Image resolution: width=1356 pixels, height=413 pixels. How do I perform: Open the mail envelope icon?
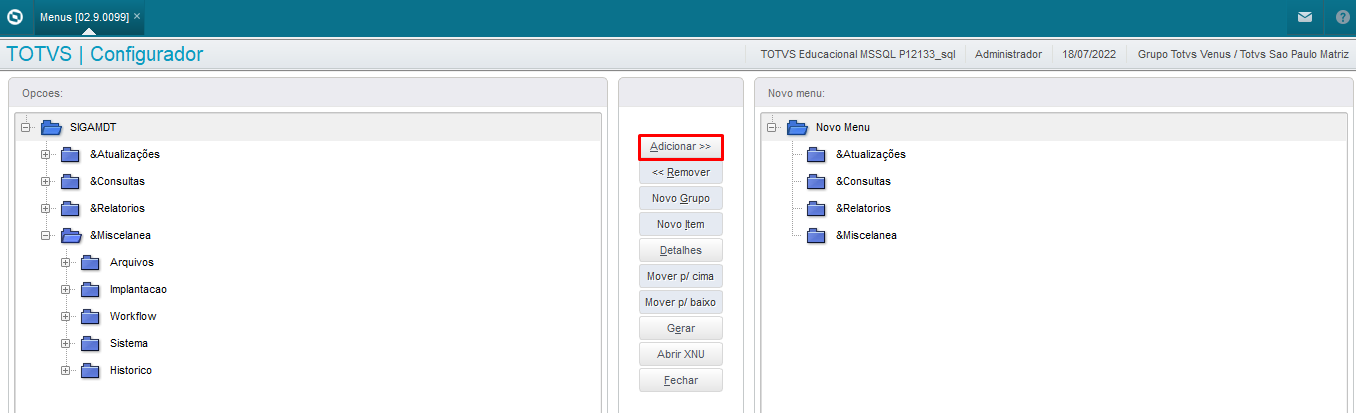[1305, 17]
